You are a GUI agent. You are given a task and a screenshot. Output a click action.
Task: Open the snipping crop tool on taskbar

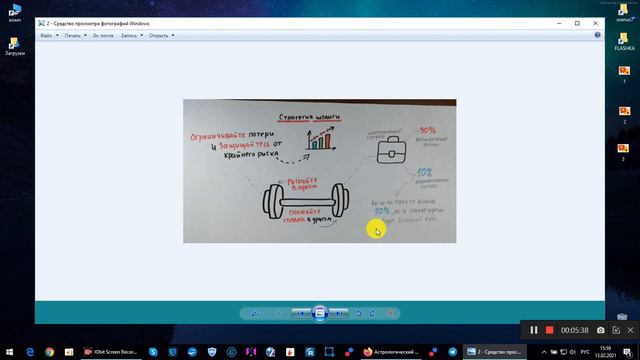(x=329, y=352)
